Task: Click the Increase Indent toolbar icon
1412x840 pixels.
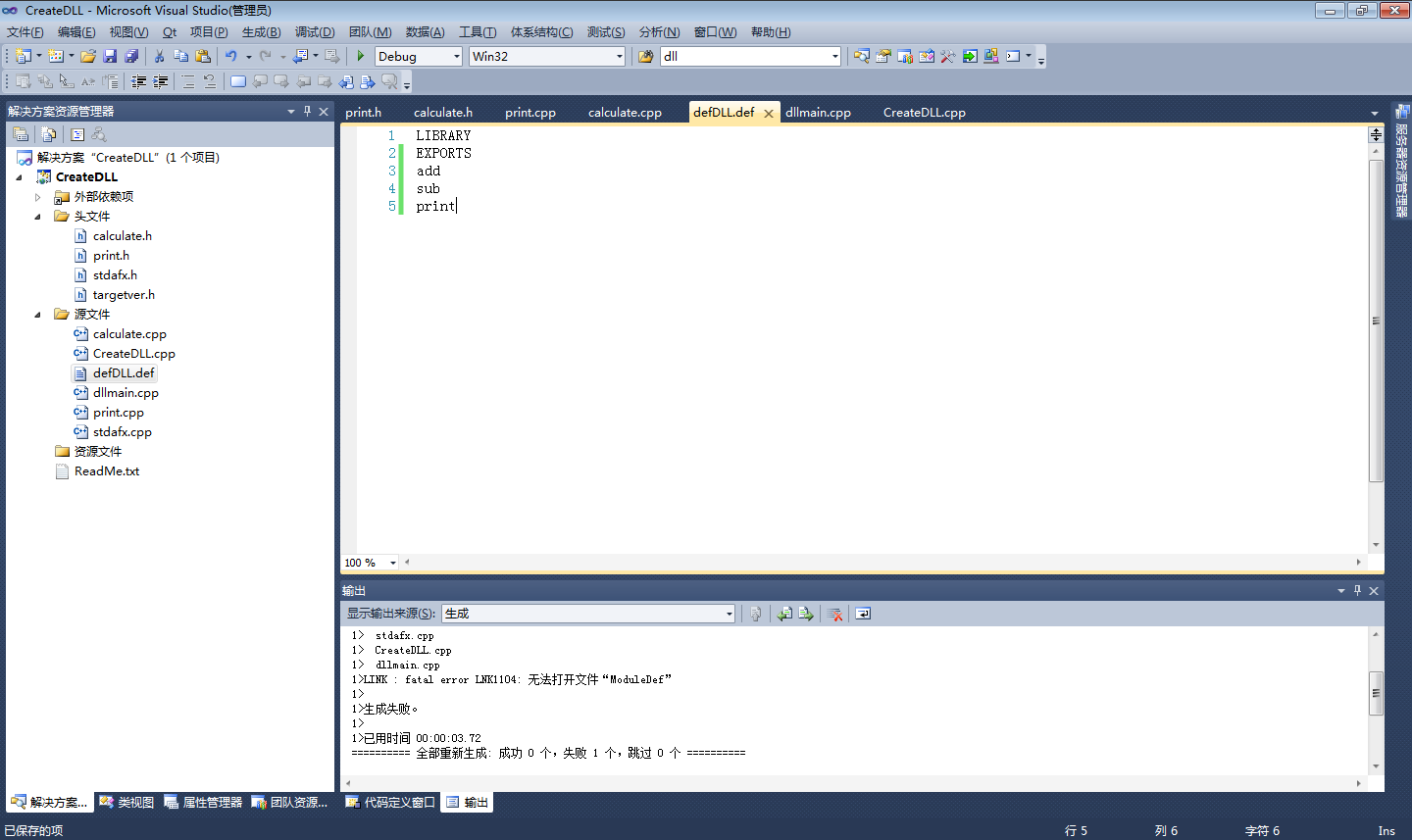Action: tap(161, 81)
